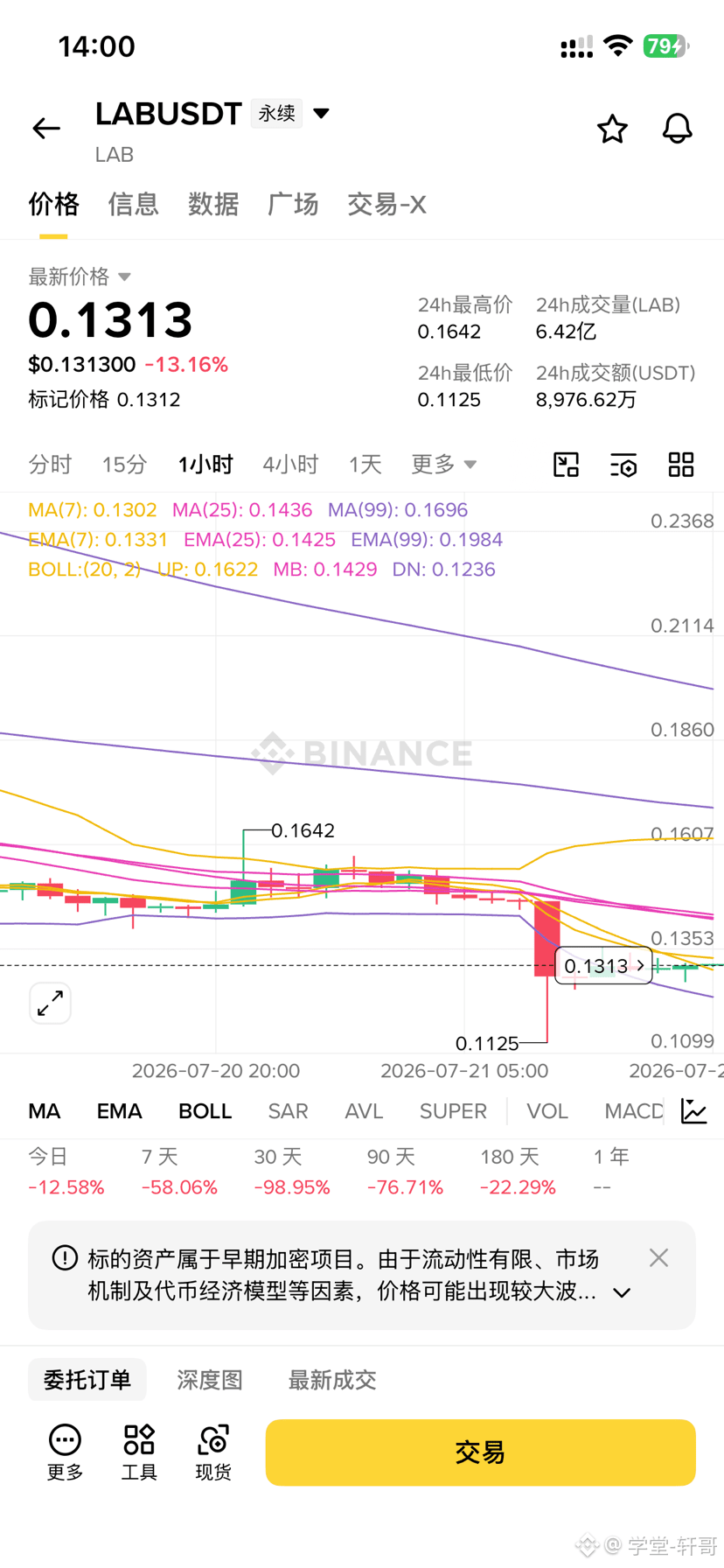Tap the yellow 交易 trade button
Image resolution: width=724 pixels, height=1568 pixels.
[480, 1452]
